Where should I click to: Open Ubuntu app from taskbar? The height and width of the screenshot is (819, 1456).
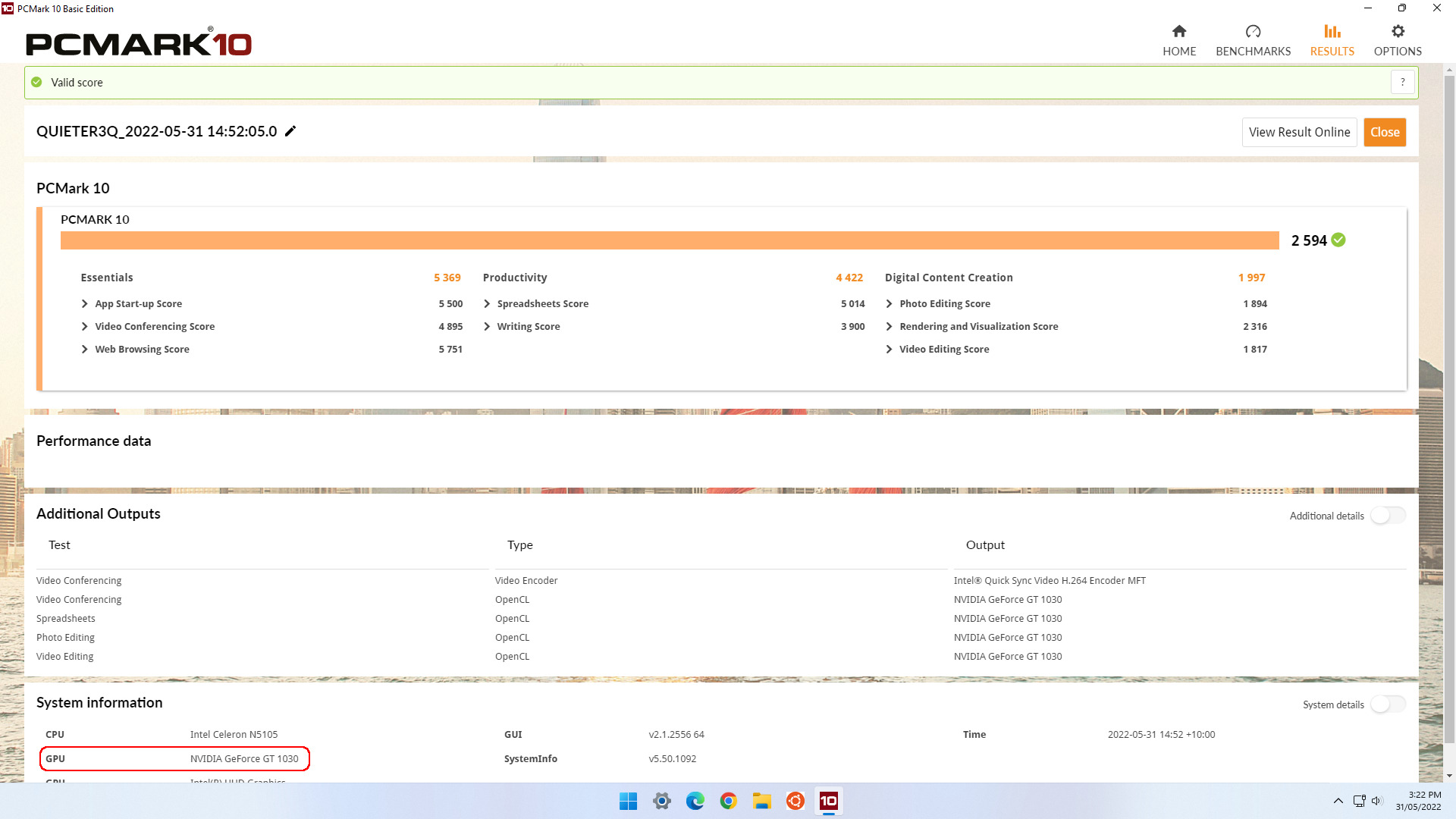click(795, 801)
